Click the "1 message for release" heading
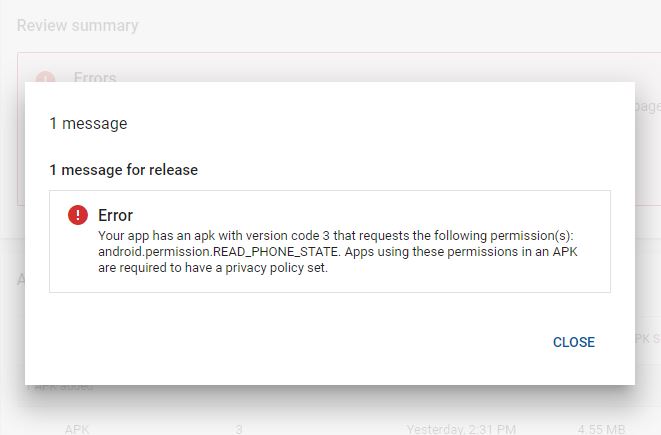Image resolution: width=661 pixels, height=435 pixels. pos(124,170)
